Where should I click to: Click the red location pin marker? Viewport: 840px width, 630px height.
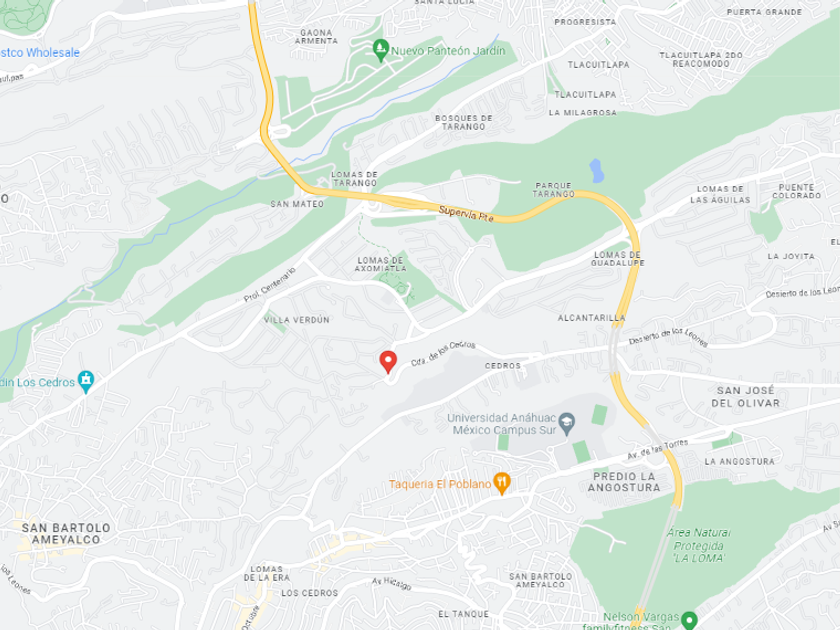click(x=388, y=362)
